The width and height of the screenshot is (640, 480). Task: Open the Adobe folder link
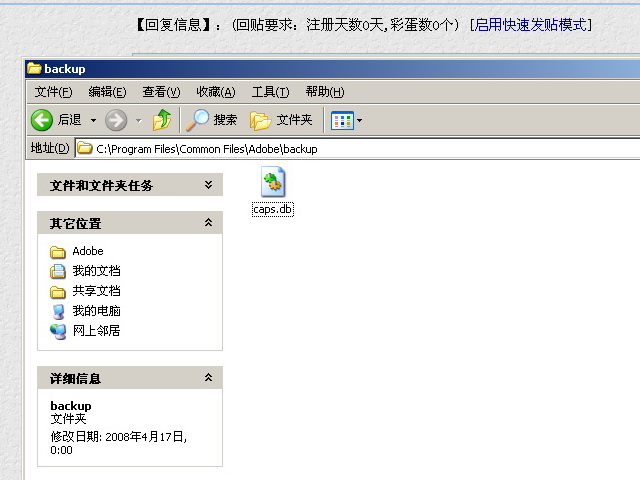click(88, 251)
